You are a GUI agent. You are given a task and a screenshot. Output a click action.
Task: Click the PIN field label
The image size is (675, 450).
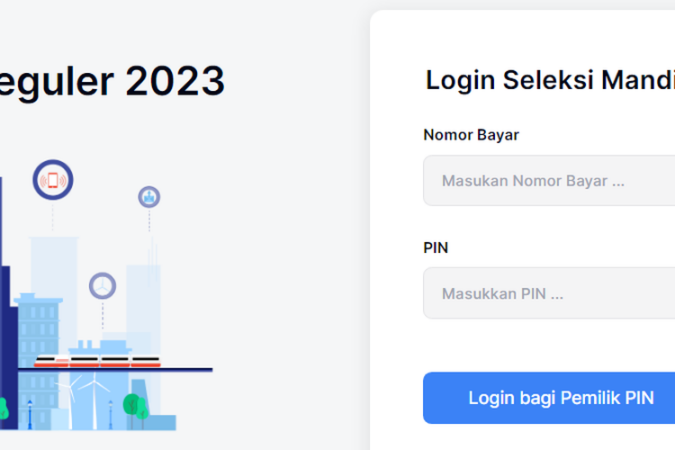click(x=436, y=248)
